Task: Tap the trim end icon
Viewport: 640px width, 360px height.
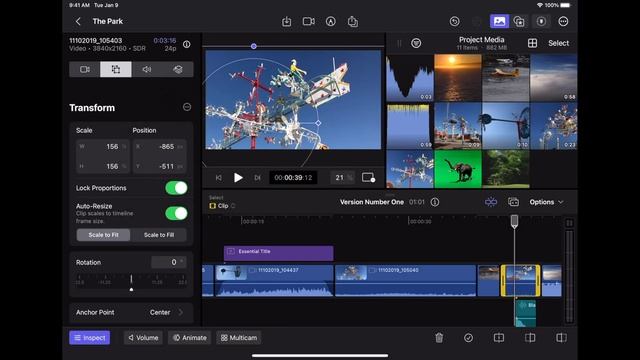Action: pyautogui.click(x=561, y=338)
